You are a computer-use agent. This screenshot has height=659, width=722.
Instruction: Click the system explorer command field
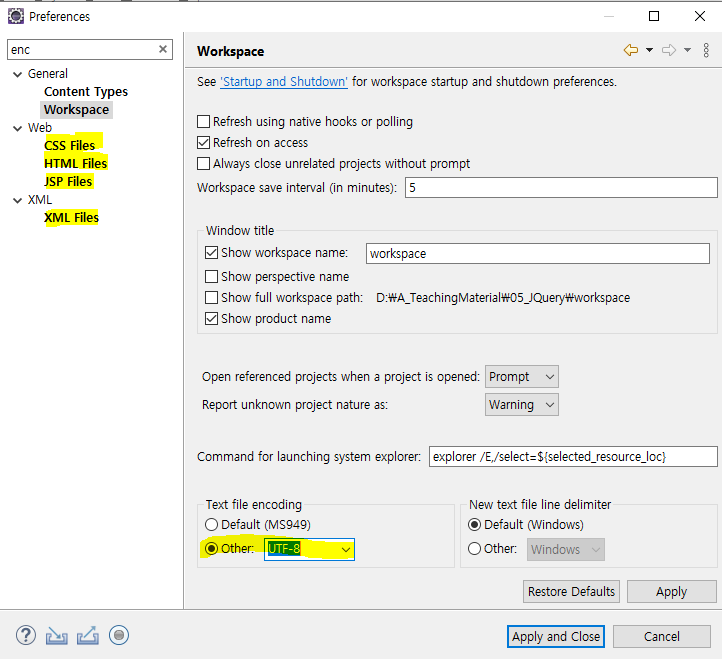573,456
